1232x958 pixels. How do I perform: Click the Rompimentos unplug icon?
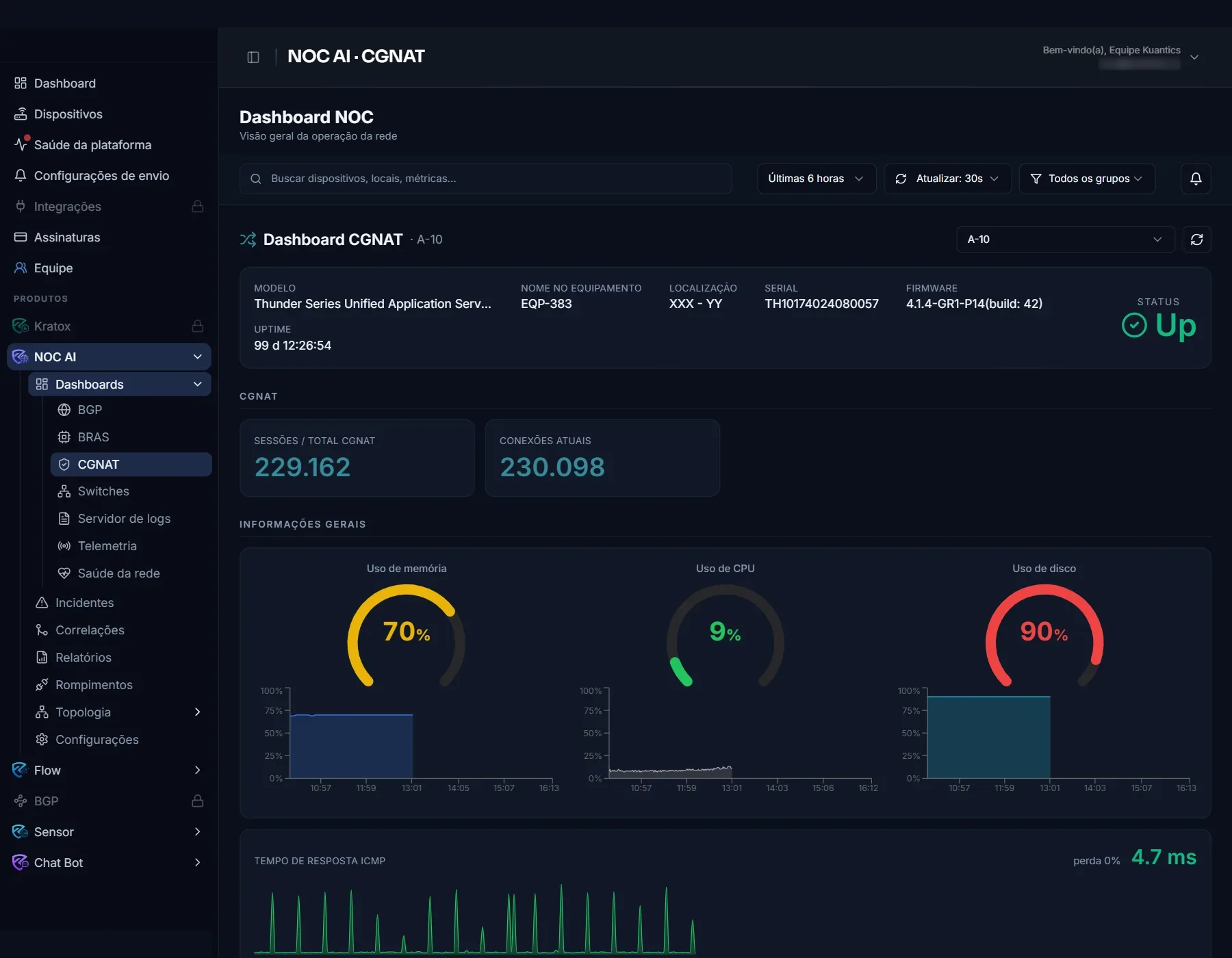[x=42, y=685]
